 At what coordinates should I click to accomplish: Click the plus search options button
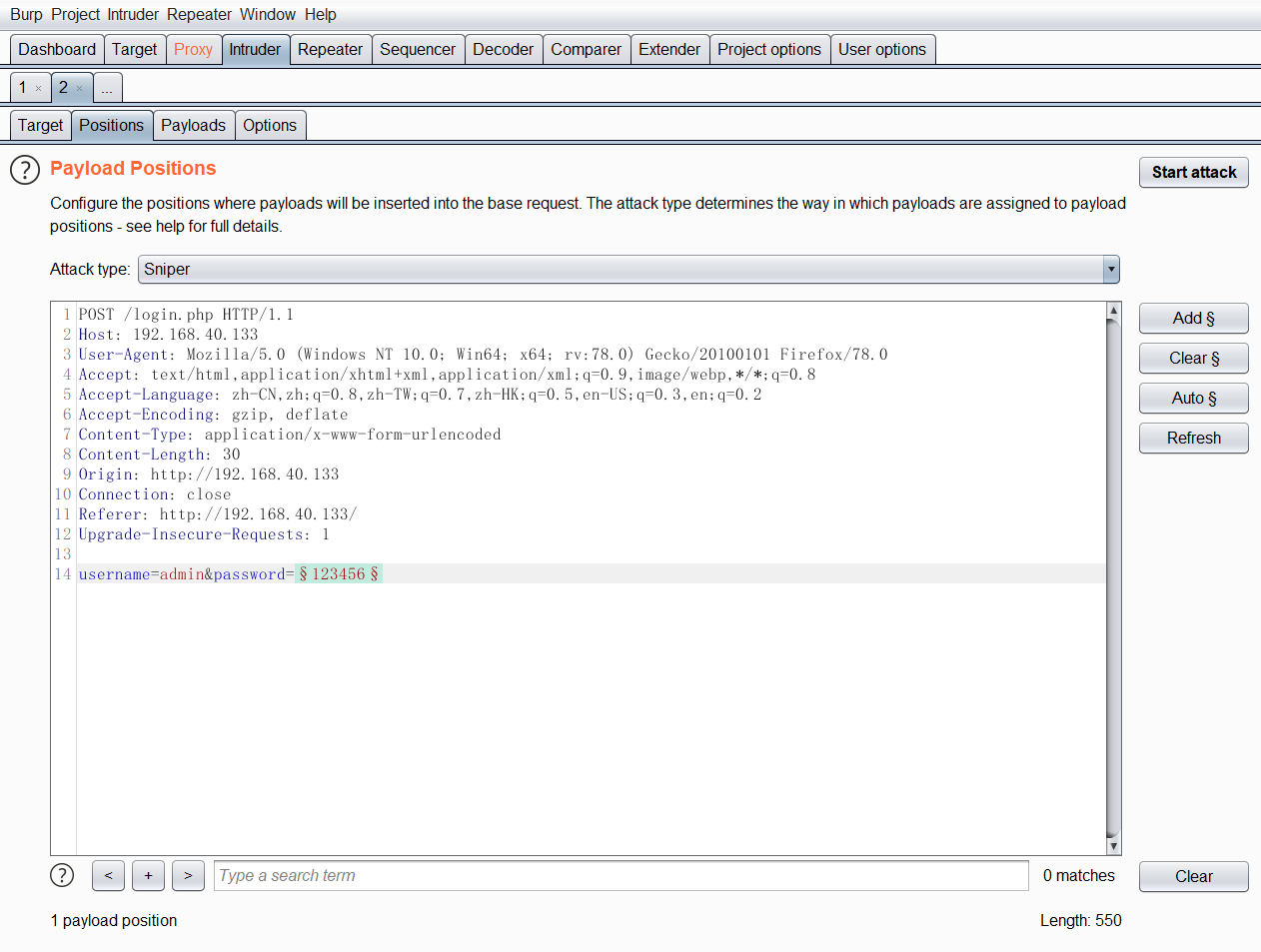tap(148, 875)
